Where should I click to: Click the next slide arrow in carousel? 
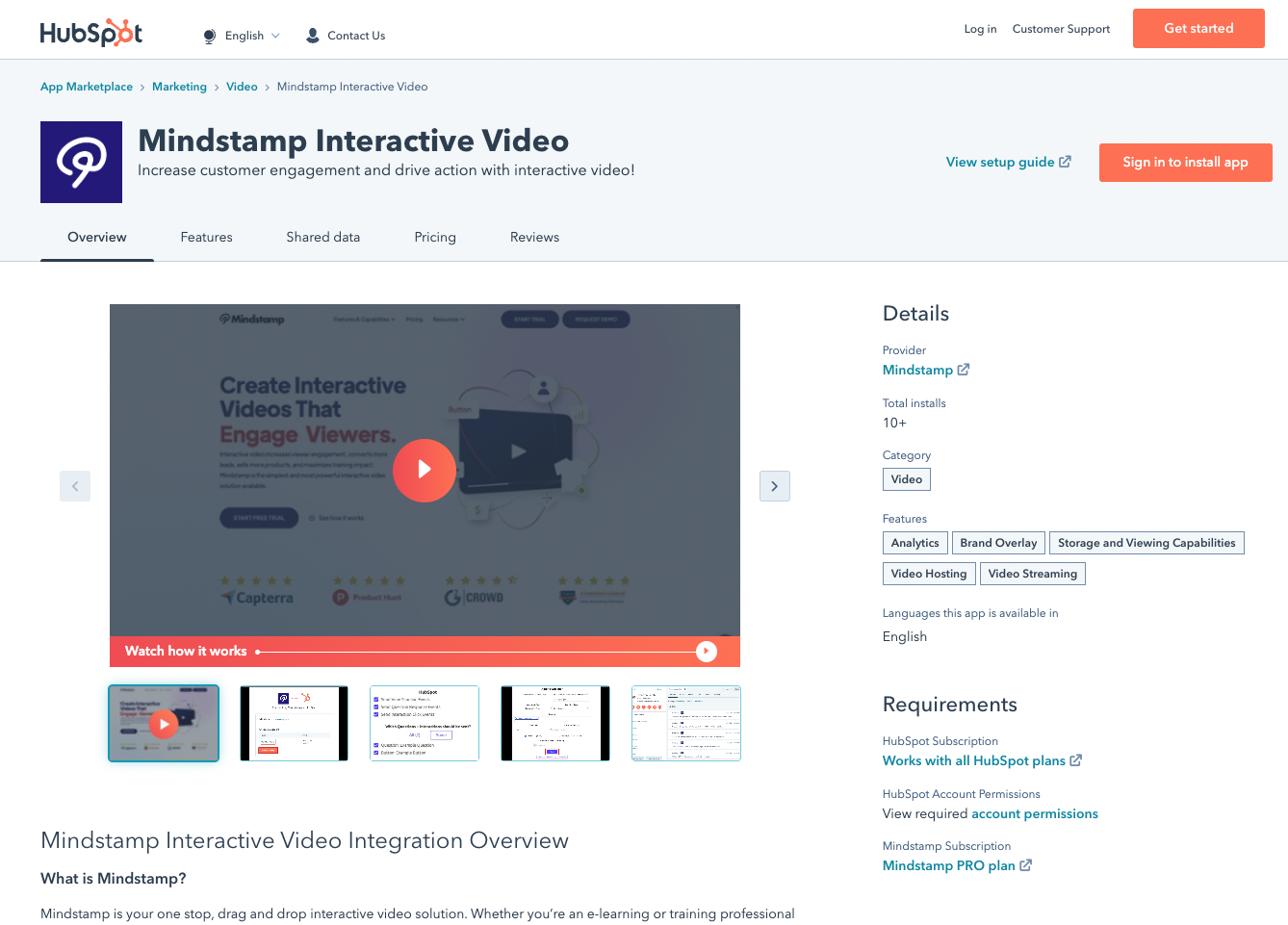point(774,486)
